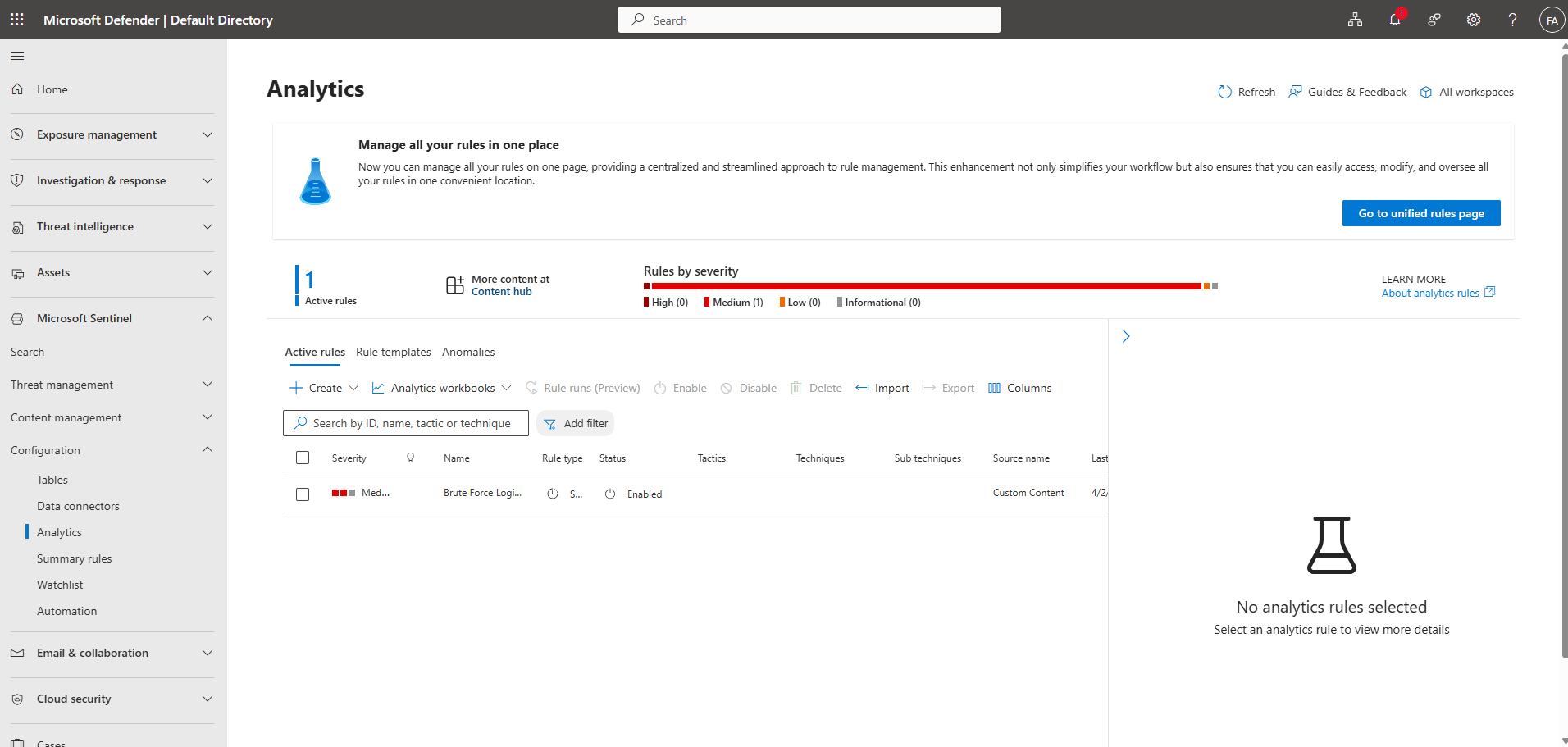Collapse the Microsoft Sentinel chevron

coord(207,318)
